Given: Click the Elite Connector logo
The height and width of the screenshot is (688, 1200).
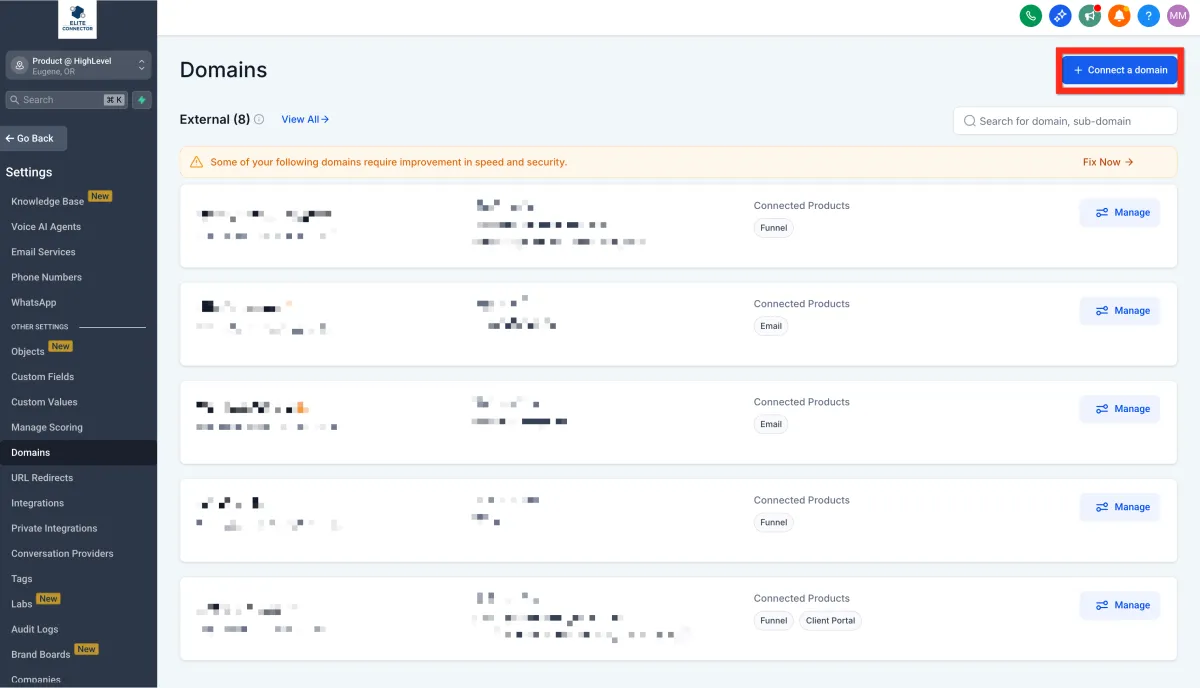Looking at the screenshot, I should (x=78, y=20).
